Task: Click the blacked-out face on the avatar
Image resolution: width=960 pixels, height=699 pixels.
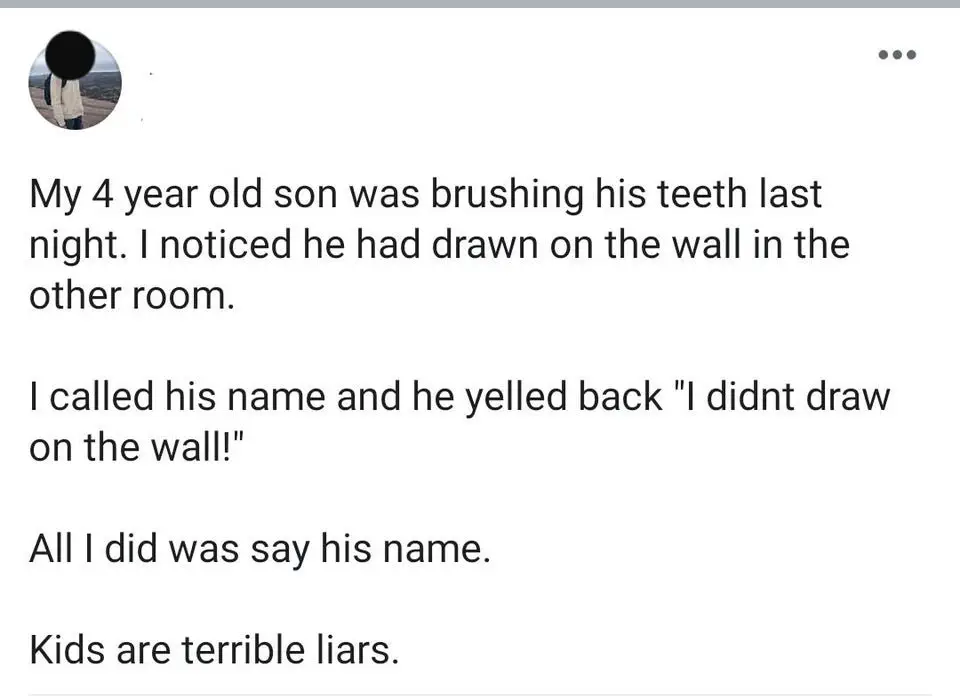Action: pos(72,55)
